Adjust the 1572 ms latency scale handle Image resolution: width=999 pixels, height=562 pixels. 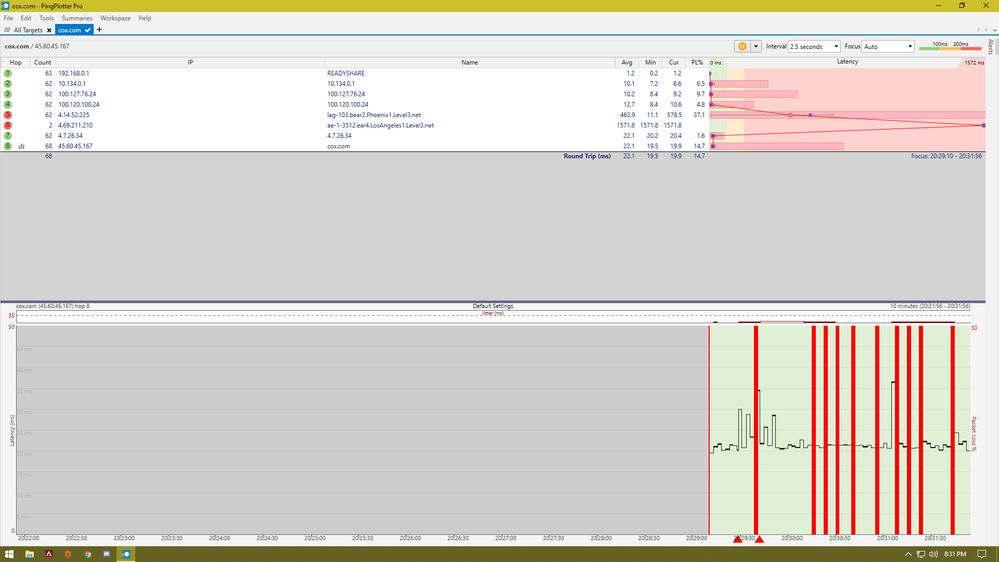(974, 62)
